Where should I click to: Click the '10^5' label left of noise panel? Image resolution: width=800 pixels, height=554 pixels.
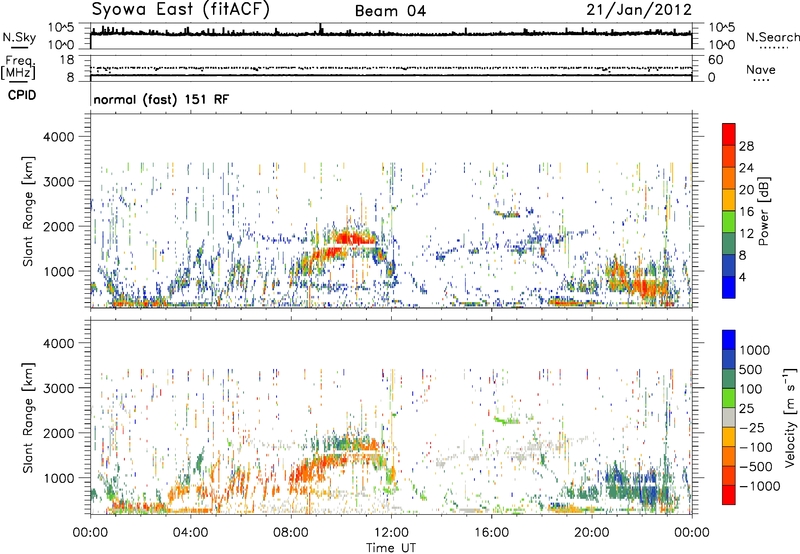(61, 28)
